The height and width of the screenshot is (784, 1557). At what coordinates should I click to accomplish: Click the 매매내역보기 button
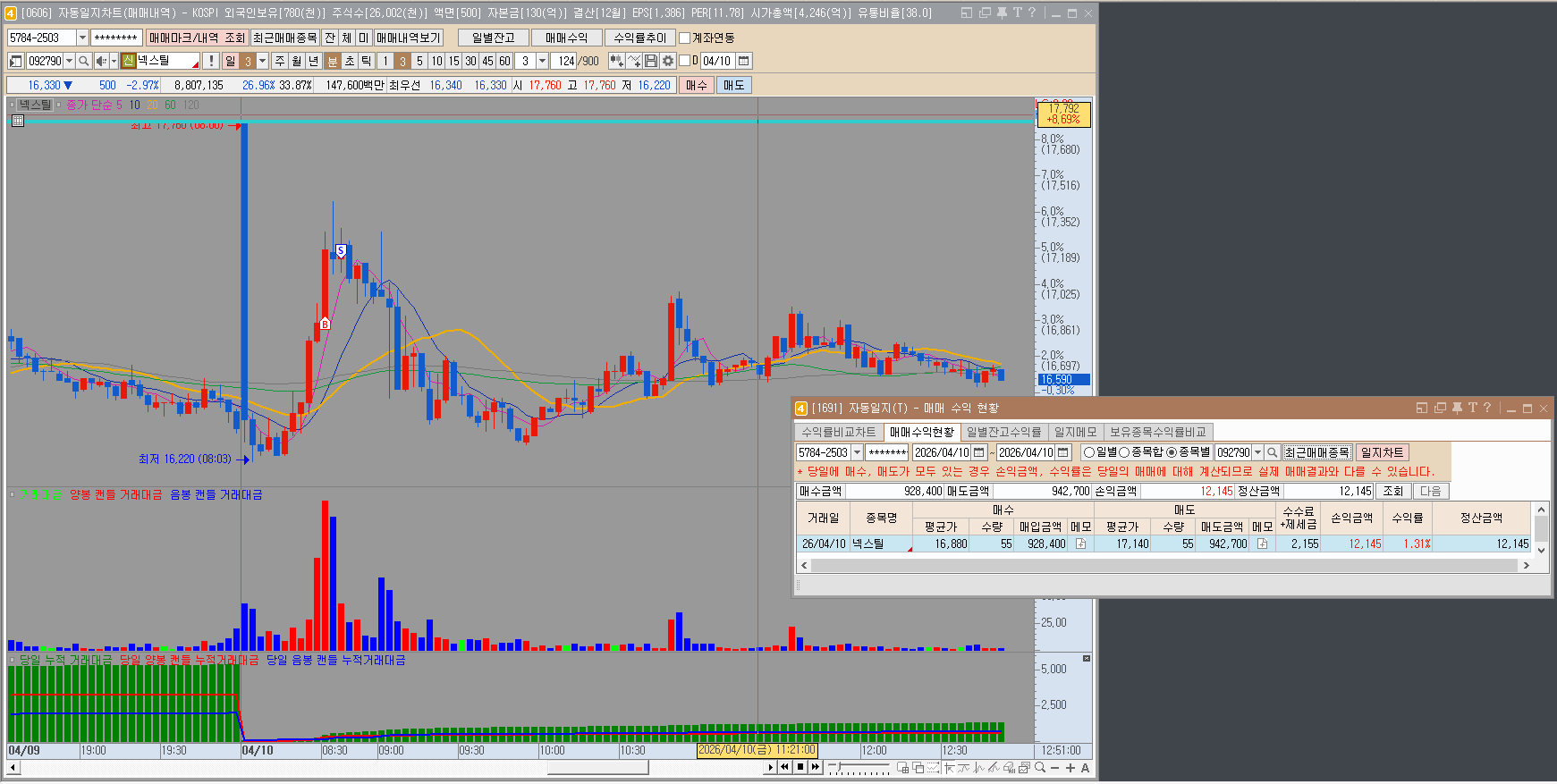click(408, 38)
